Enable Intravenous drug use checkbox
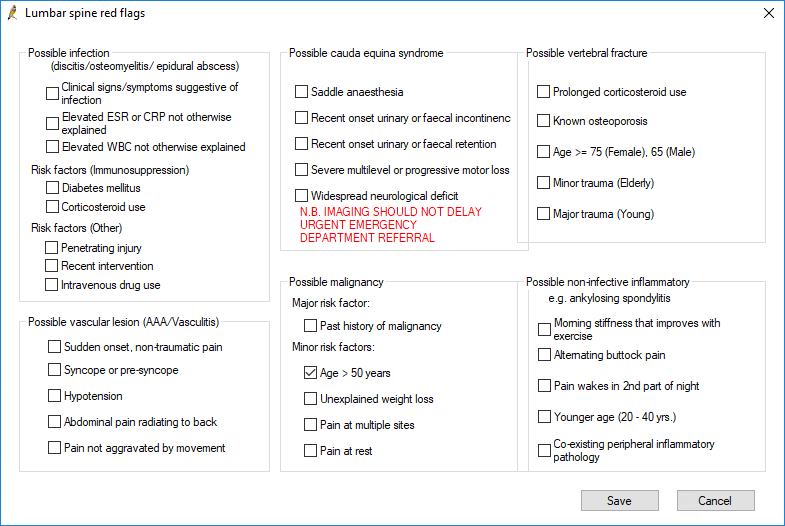 pyautogui.click(x=53, y=285)
